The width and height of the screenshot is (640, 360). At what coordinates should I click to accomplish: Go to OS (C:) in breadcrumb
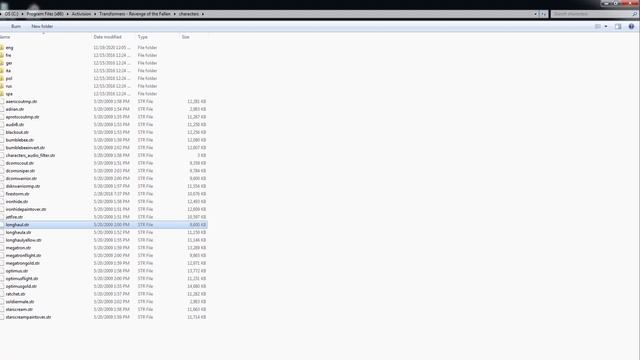pyautogui.click(x=11, y=14)
